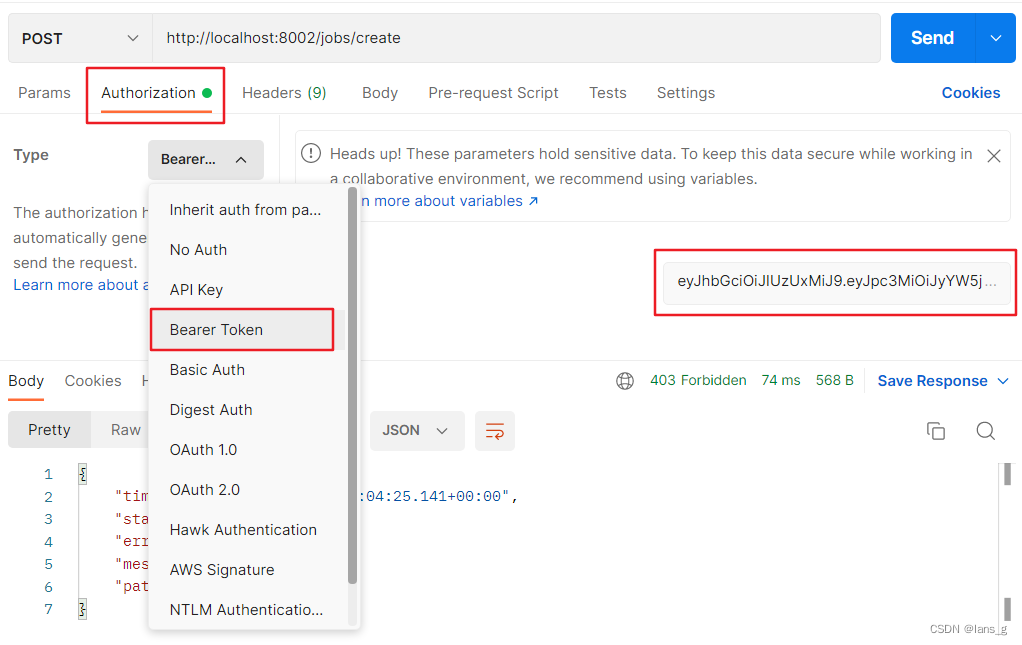Select the Raw response view

pos(124,430)
